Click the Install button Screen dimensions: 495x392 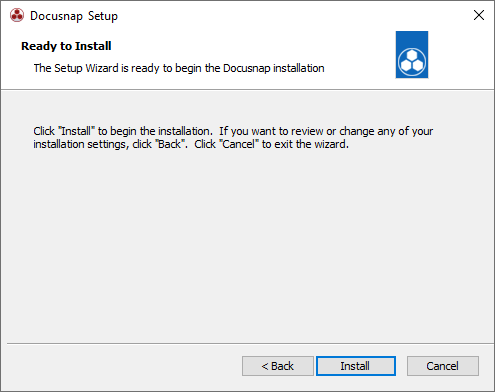(356, 366)
